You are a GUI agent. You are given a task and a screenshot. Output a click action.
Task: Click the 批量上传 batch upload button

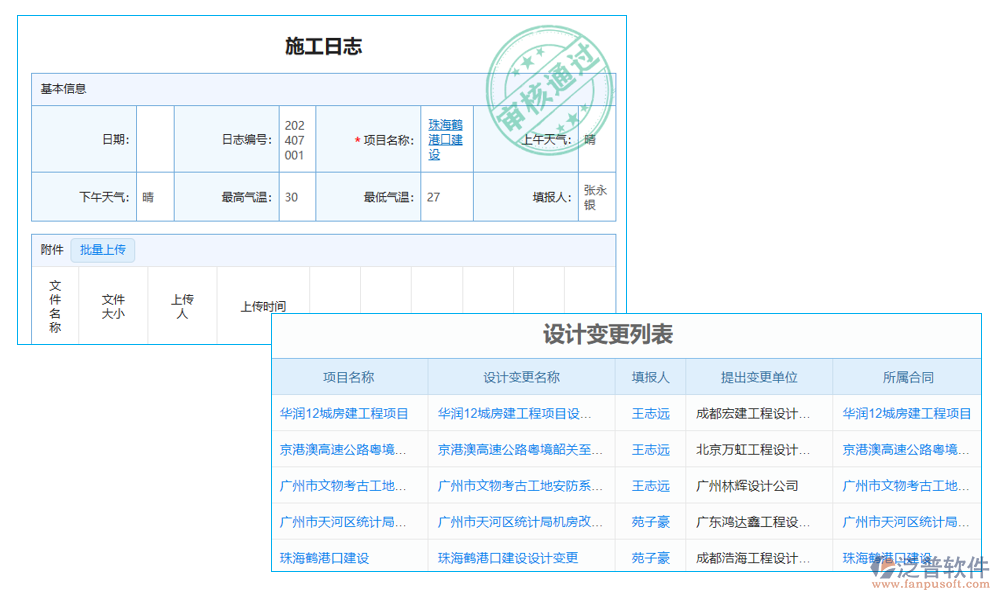point(104,250)
